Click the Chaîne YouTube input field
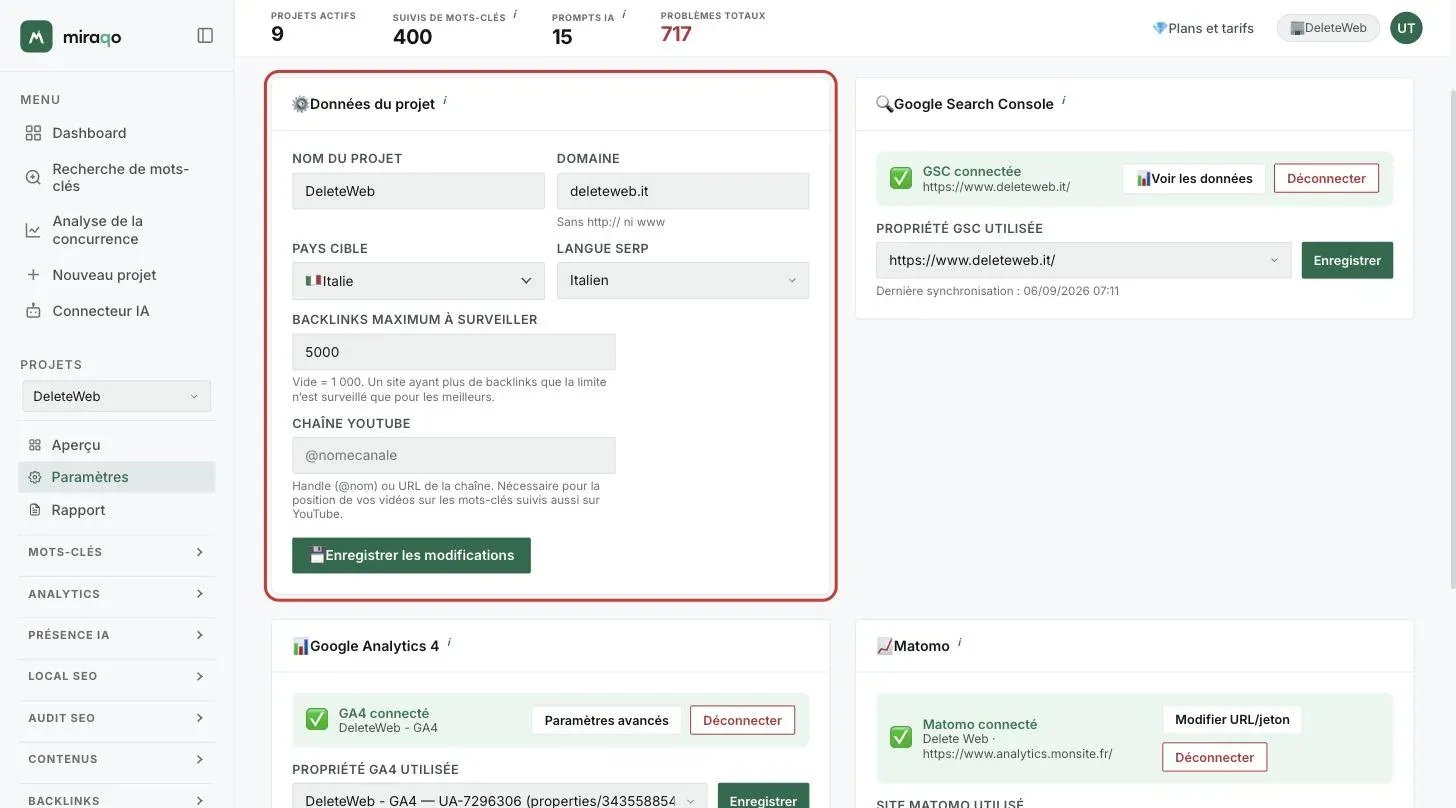The image size is (1456, 808). point(454,455)
